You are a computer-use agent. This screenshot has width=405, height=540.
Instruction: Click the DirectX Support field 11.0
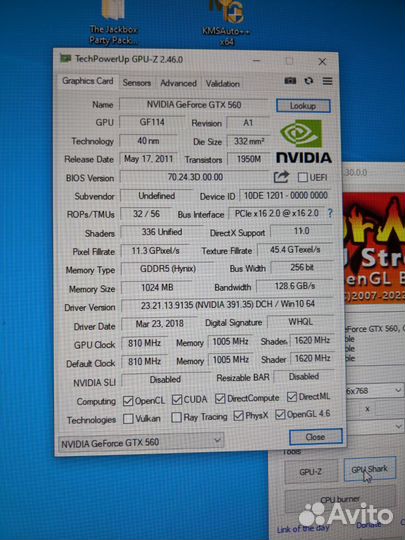pyautogui.click(x=301, y=231)
